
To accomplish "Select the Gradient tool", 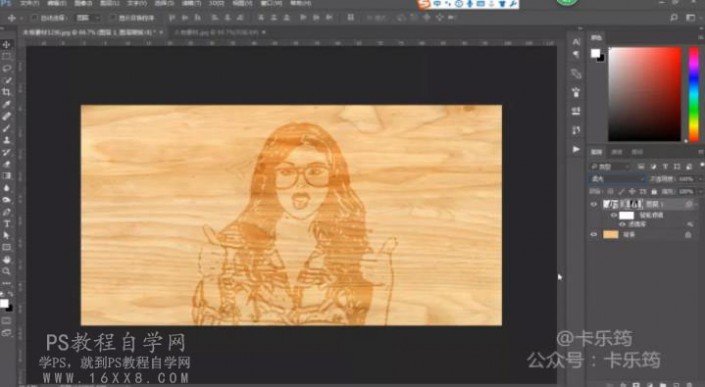I will tap(7, 176).
